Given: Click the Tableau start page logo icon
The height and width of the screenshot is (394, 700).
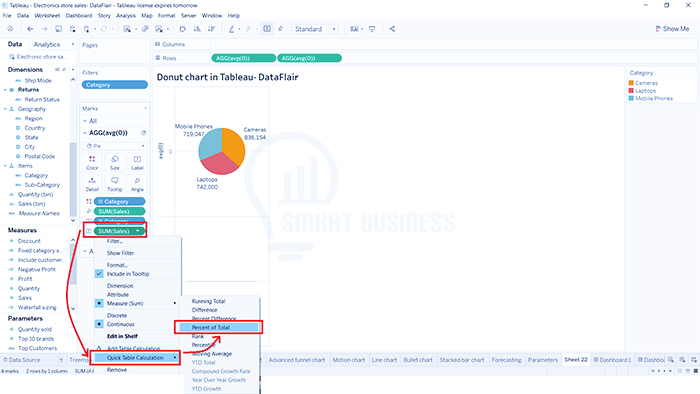Looking at the screenshot, I should [x=10, y=29].
